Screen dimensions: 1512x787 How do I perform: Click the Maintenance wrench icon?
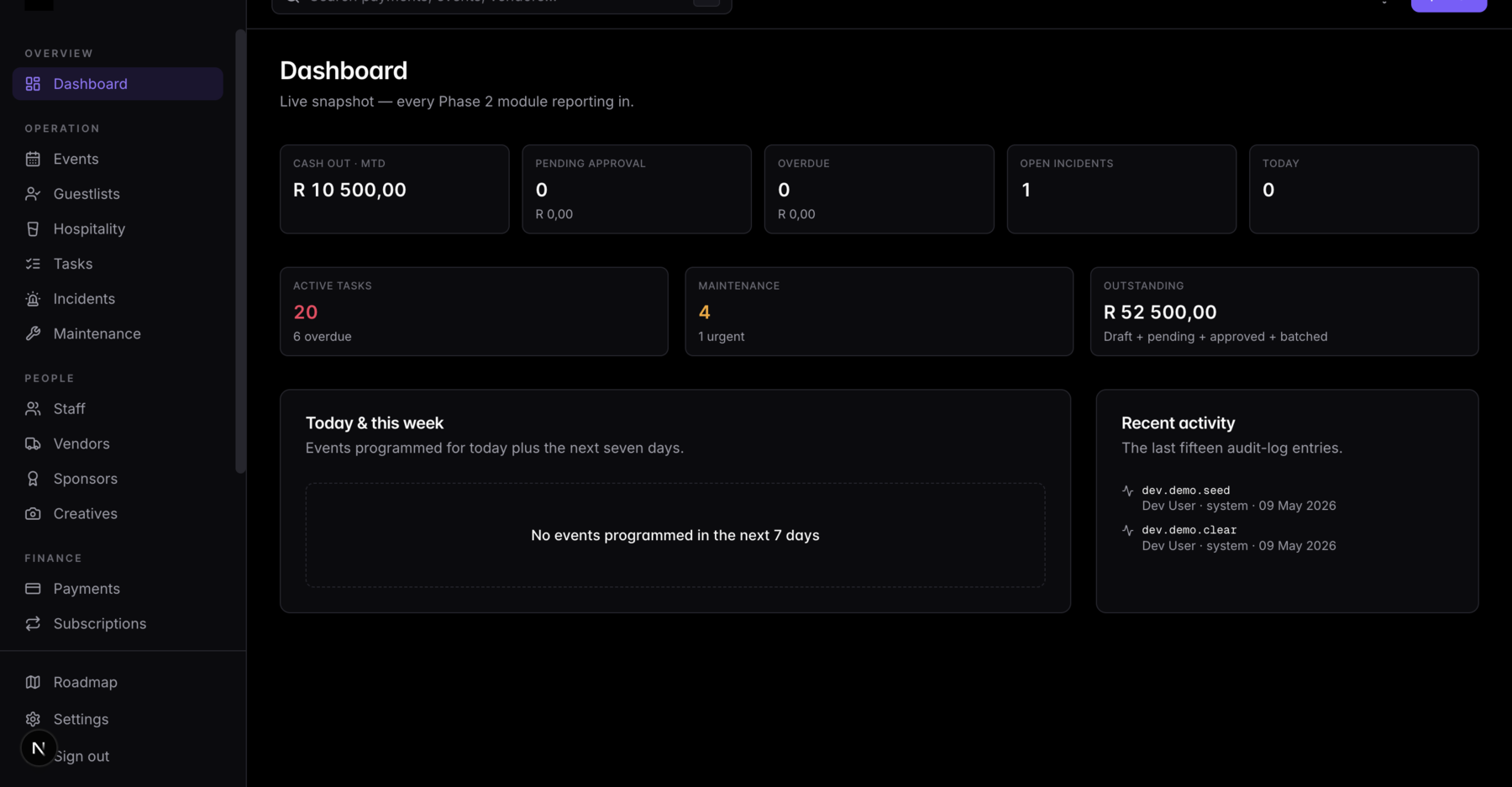(33, 333)
